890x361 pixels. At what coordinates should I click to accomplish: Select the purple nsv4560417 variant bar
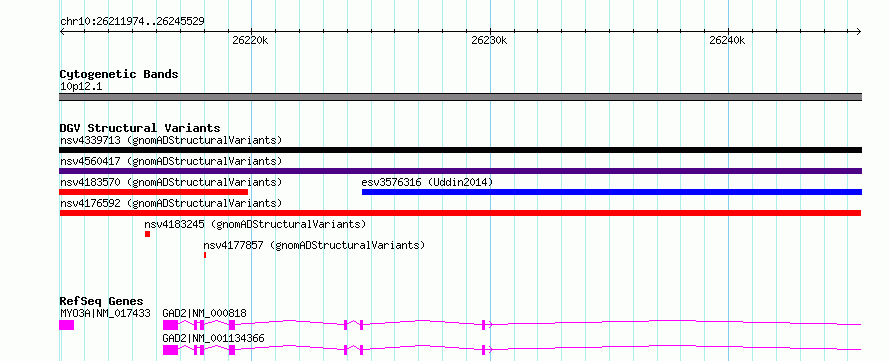point(460,171)
